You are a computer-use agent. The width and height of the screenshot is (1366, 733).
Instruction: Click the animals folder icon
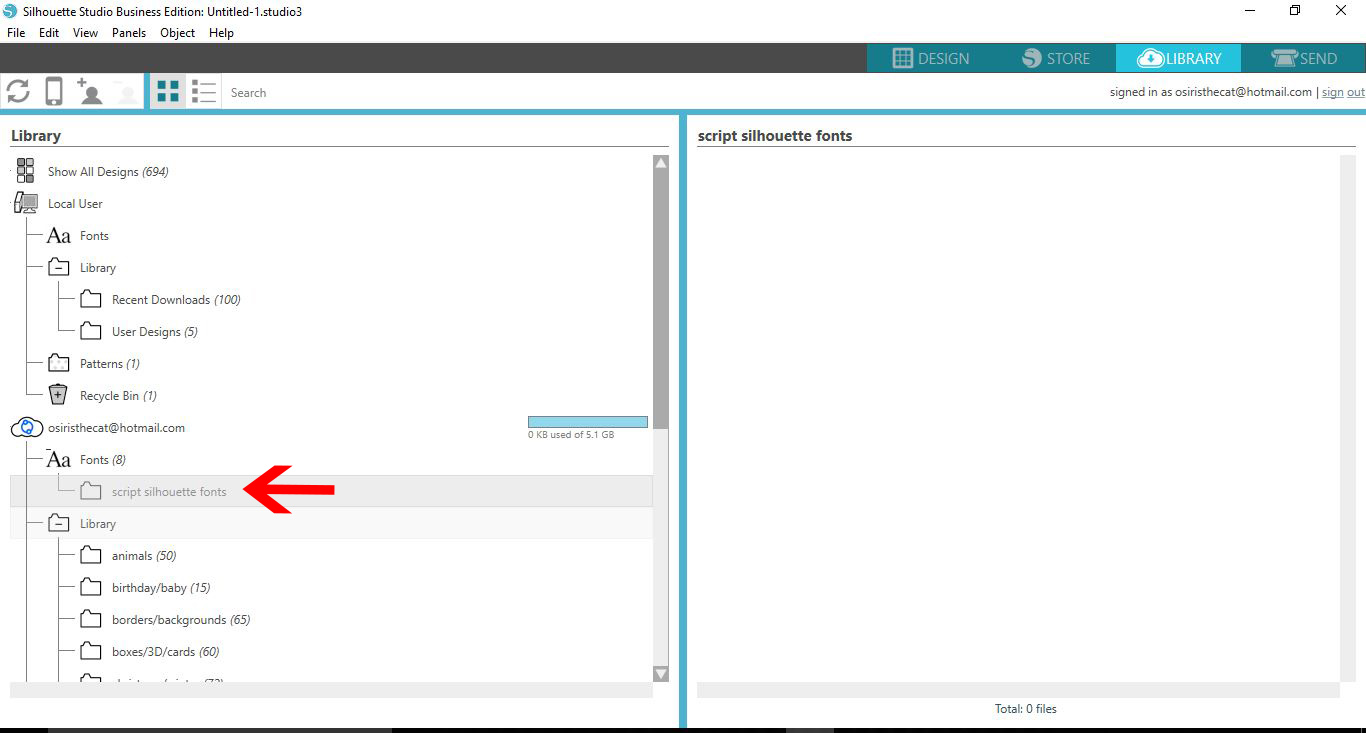[91, 555]
